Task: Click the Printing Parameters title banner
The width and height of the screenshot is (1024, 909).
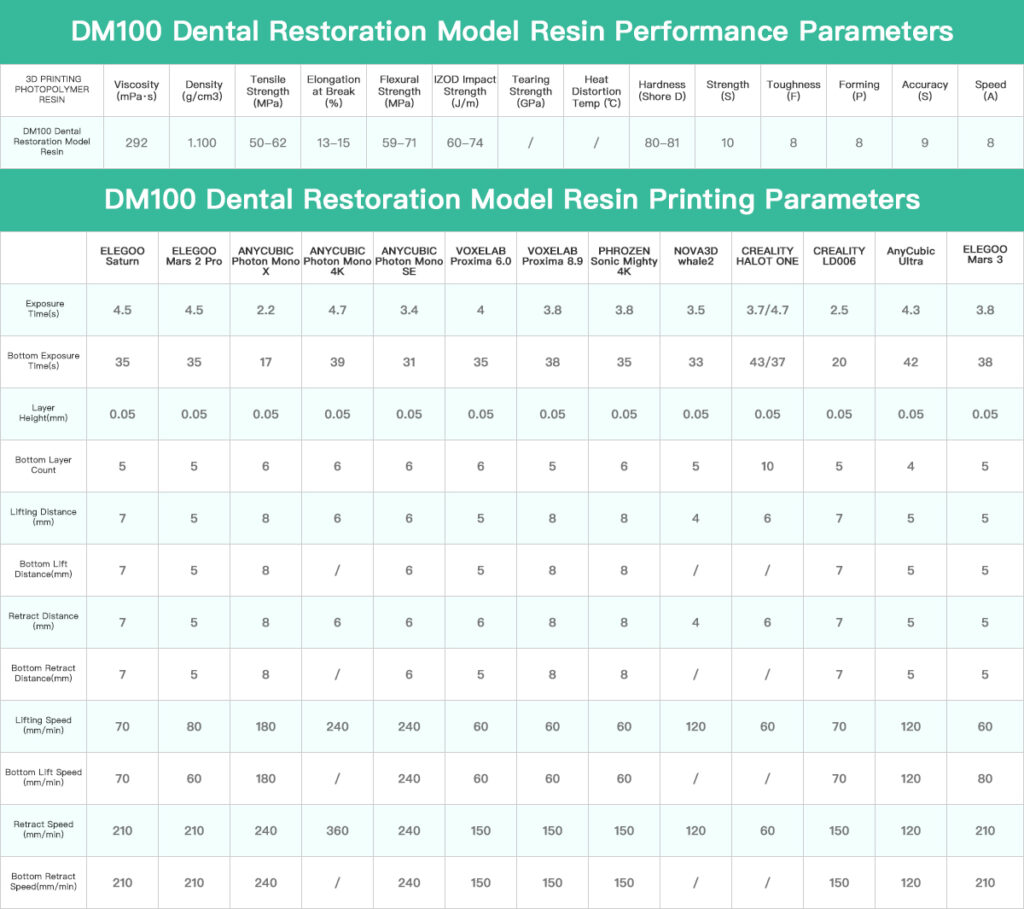Action: tap(512, 200)
